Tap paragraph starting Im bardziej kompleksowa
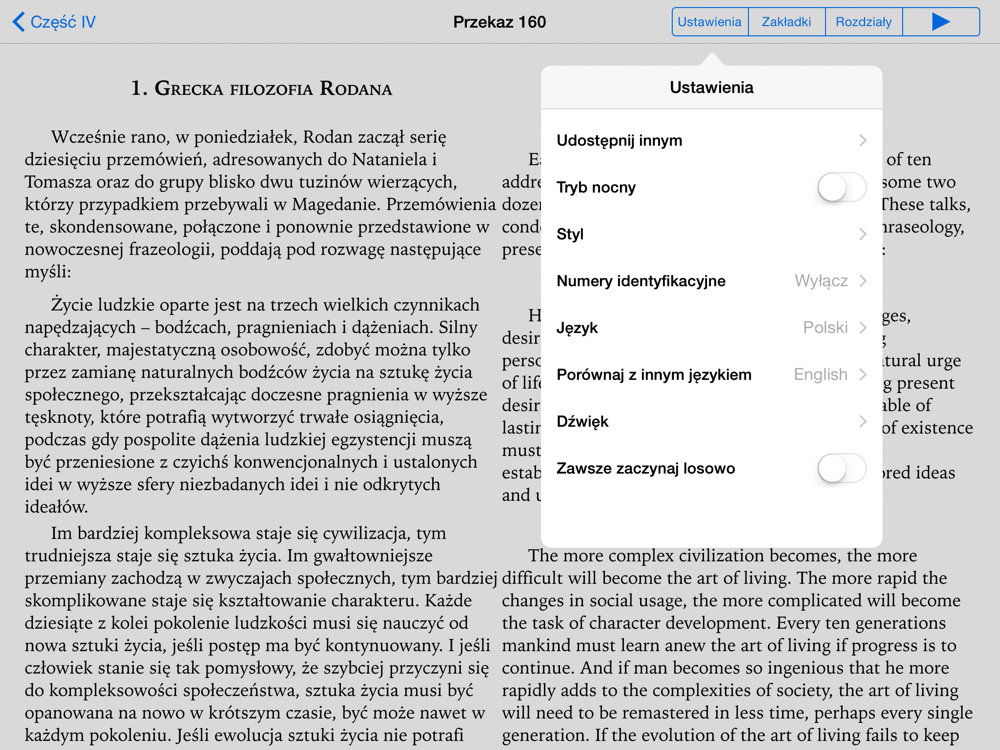Image resolution: width=1000 pixels, height=750 pixels. point(260,634)
